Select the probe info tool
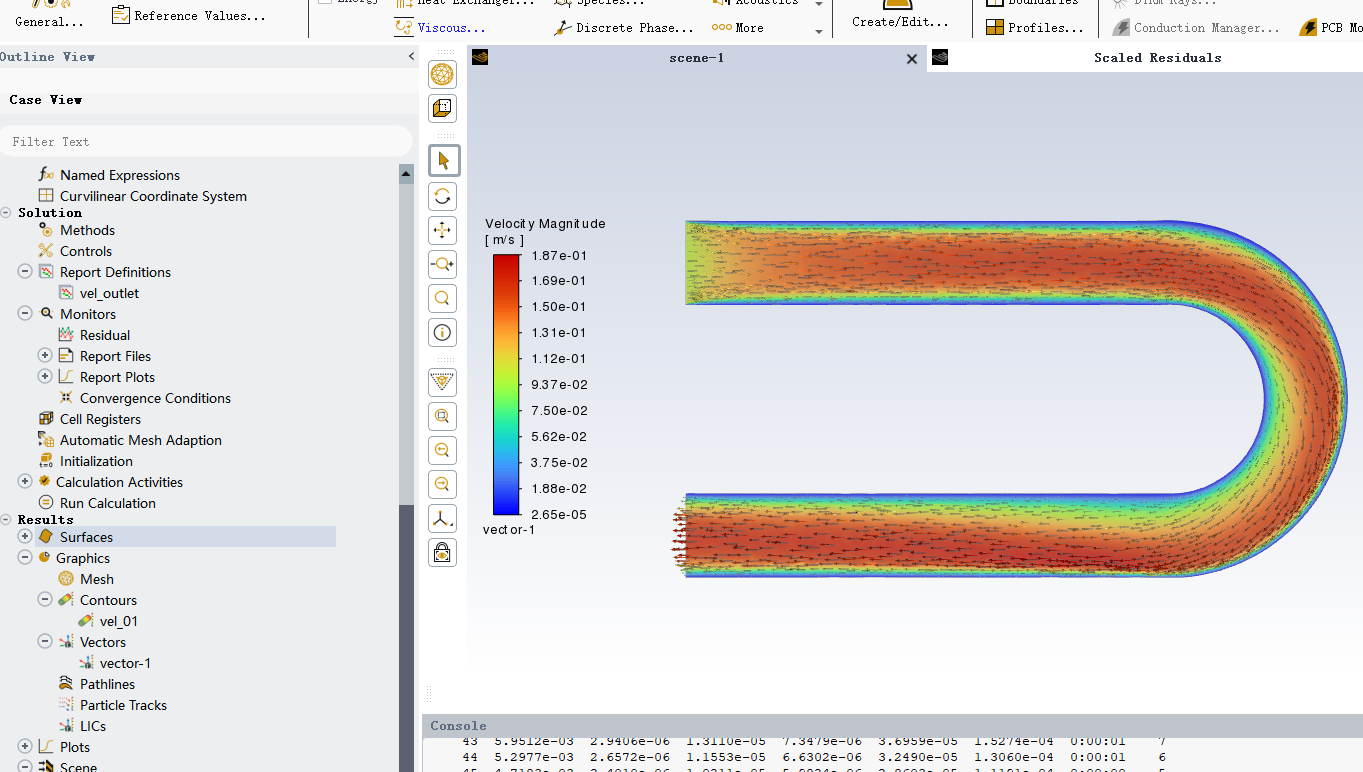The image size is (1363, 772). (442, 332)
